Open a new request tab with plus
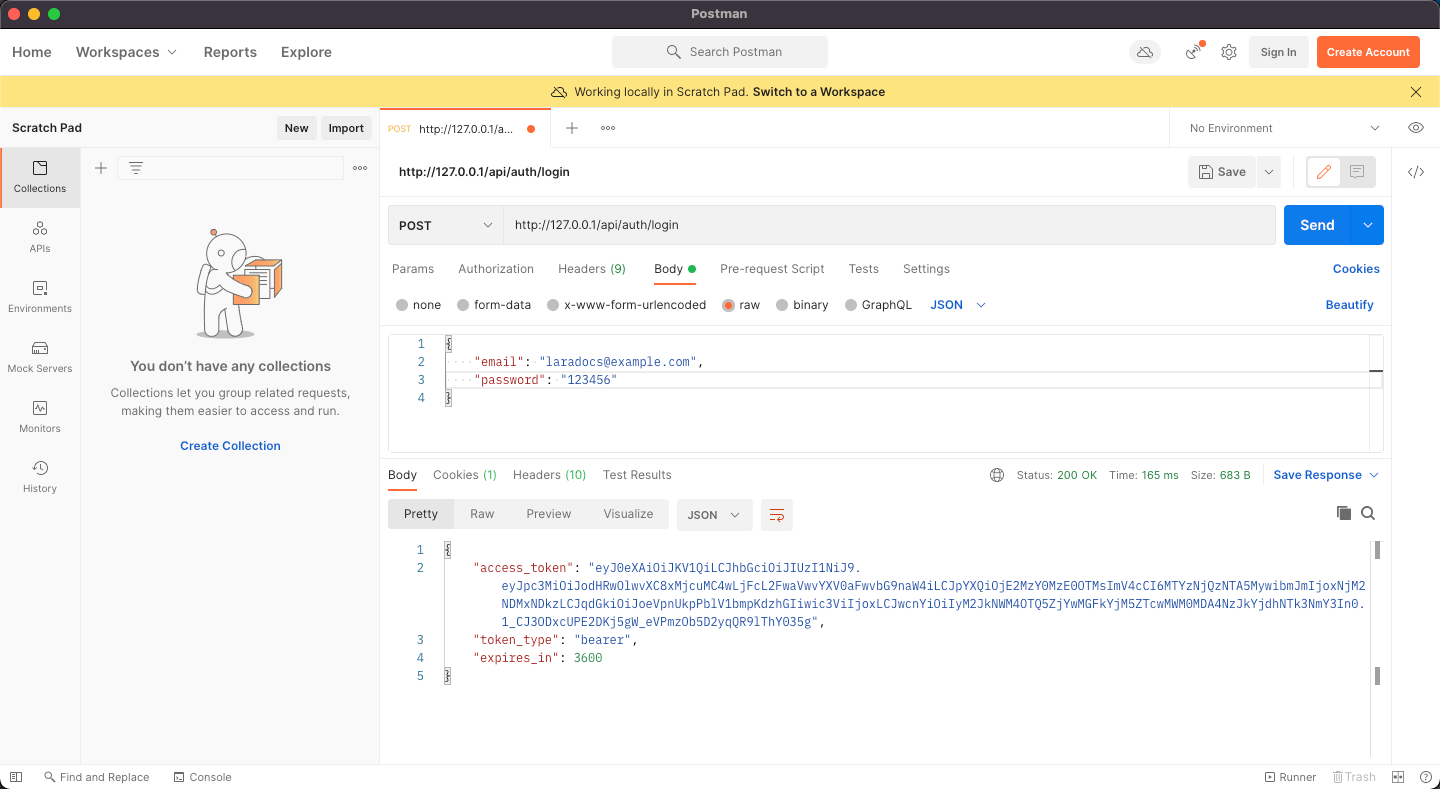Image resolution: width=1440 pixels, height=789 pixels. click(x=572, y=128)
